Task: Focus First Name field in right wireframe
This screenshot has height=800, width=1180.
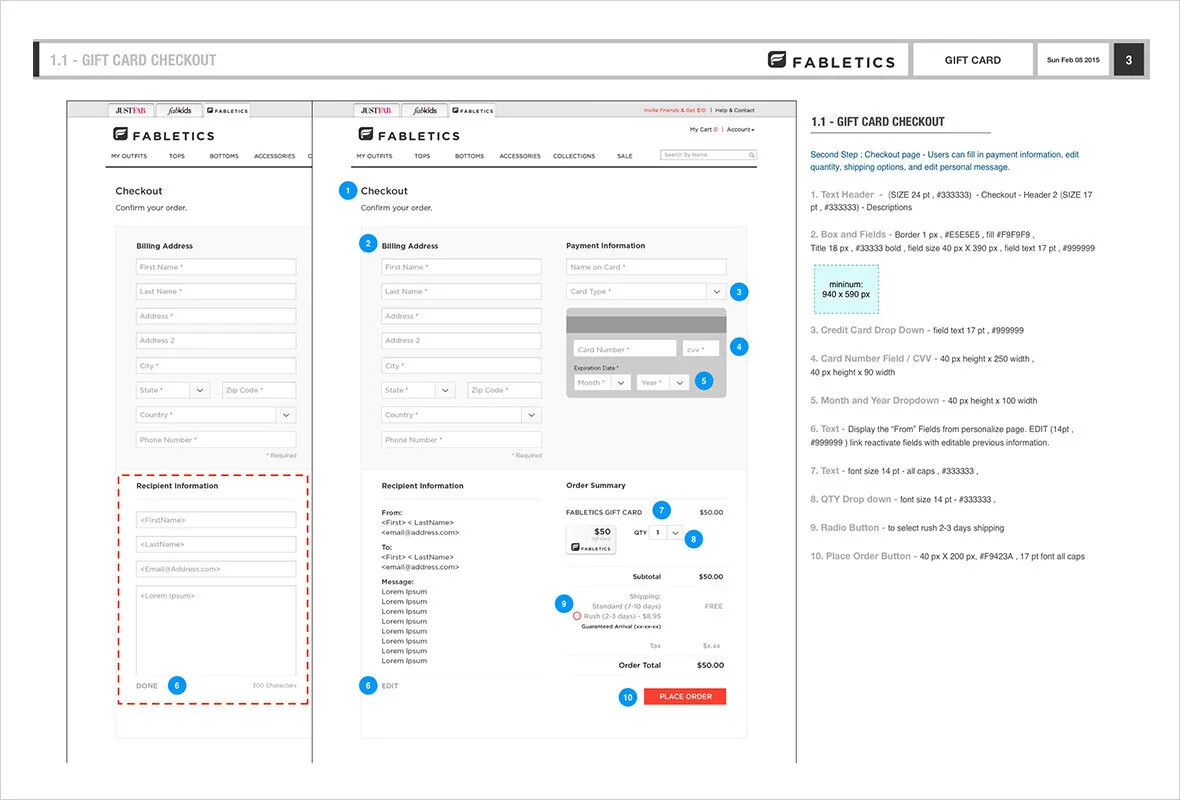Action: pyautogui.click(x=461, y=266)
